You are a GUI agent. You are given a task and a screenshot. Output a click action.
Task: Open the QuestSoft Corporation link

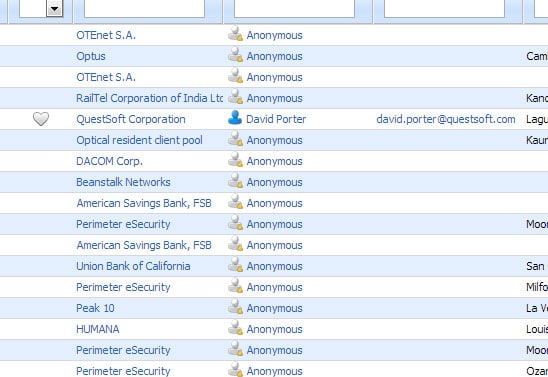[x=131, y=119]
